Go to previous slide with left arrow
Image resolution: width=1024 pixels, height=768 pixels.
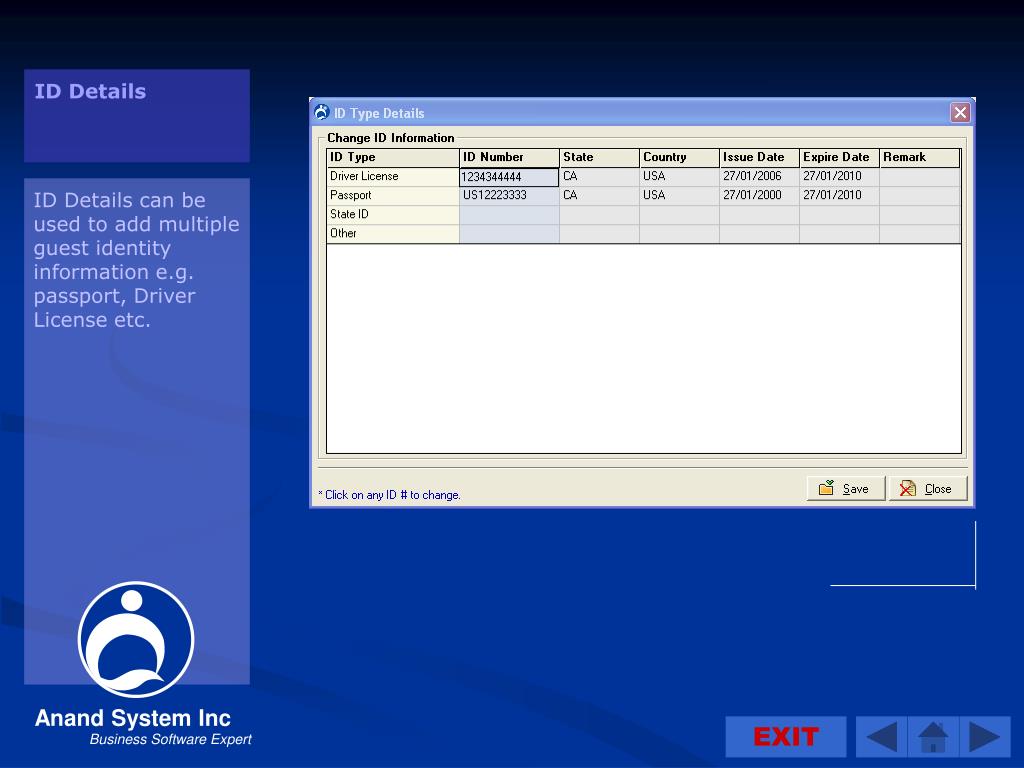click(881, 737)
